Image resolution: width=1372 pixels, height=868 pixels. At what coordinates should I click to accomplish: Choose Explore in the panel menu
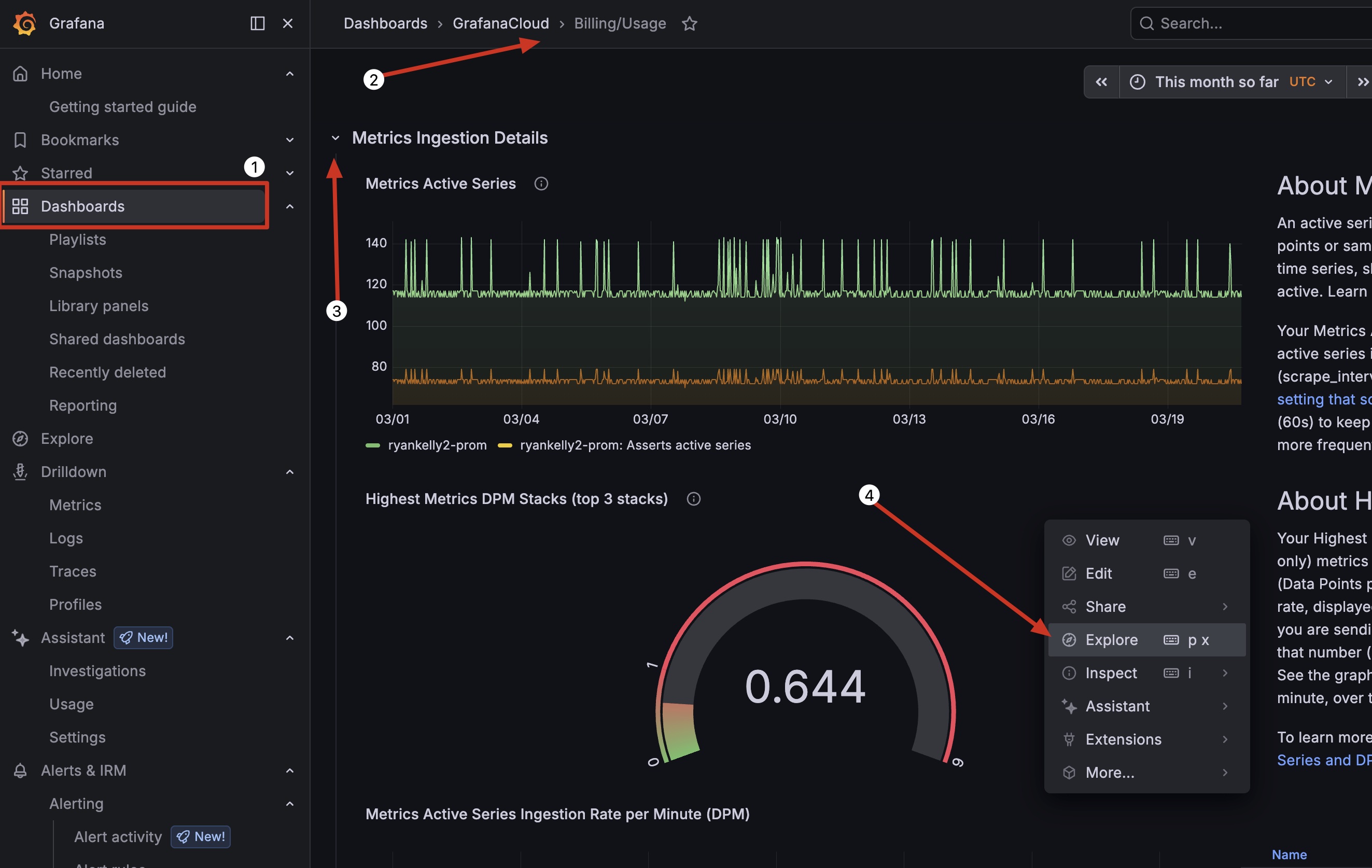tap(1111, 639)
